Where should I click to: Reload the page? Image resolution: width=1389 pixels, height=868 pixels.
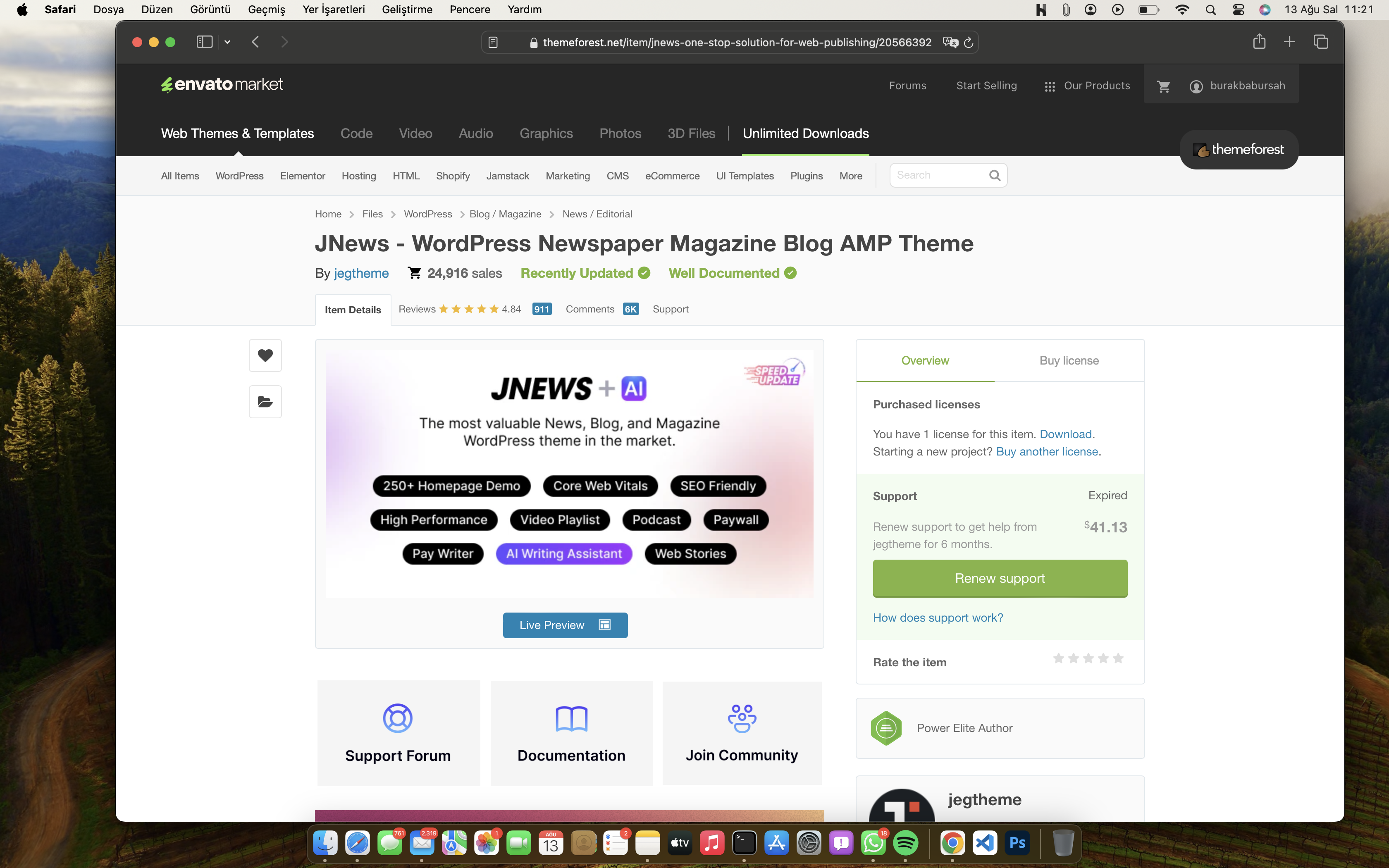point(969,43)
